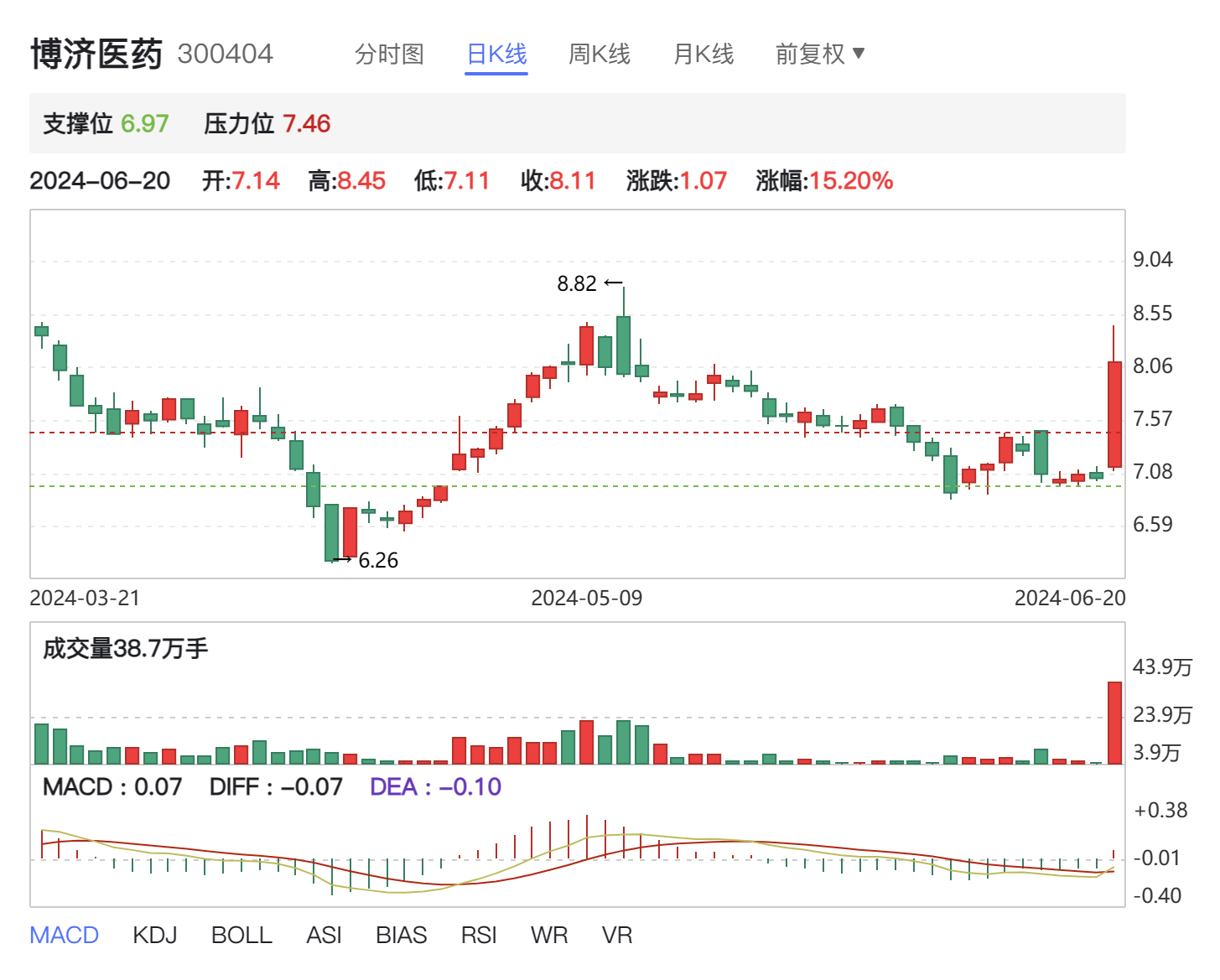Click the +0.38 MACD axis label

click(1160, 811)
